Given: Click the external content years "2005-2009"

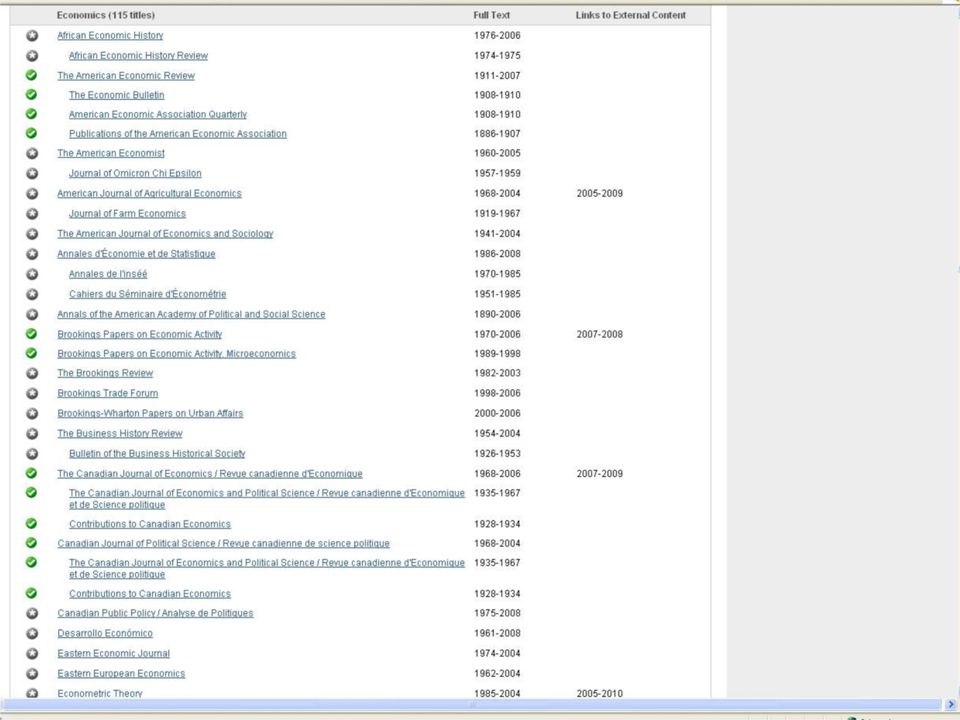Looking at the screenshot, I should point(599,193).
